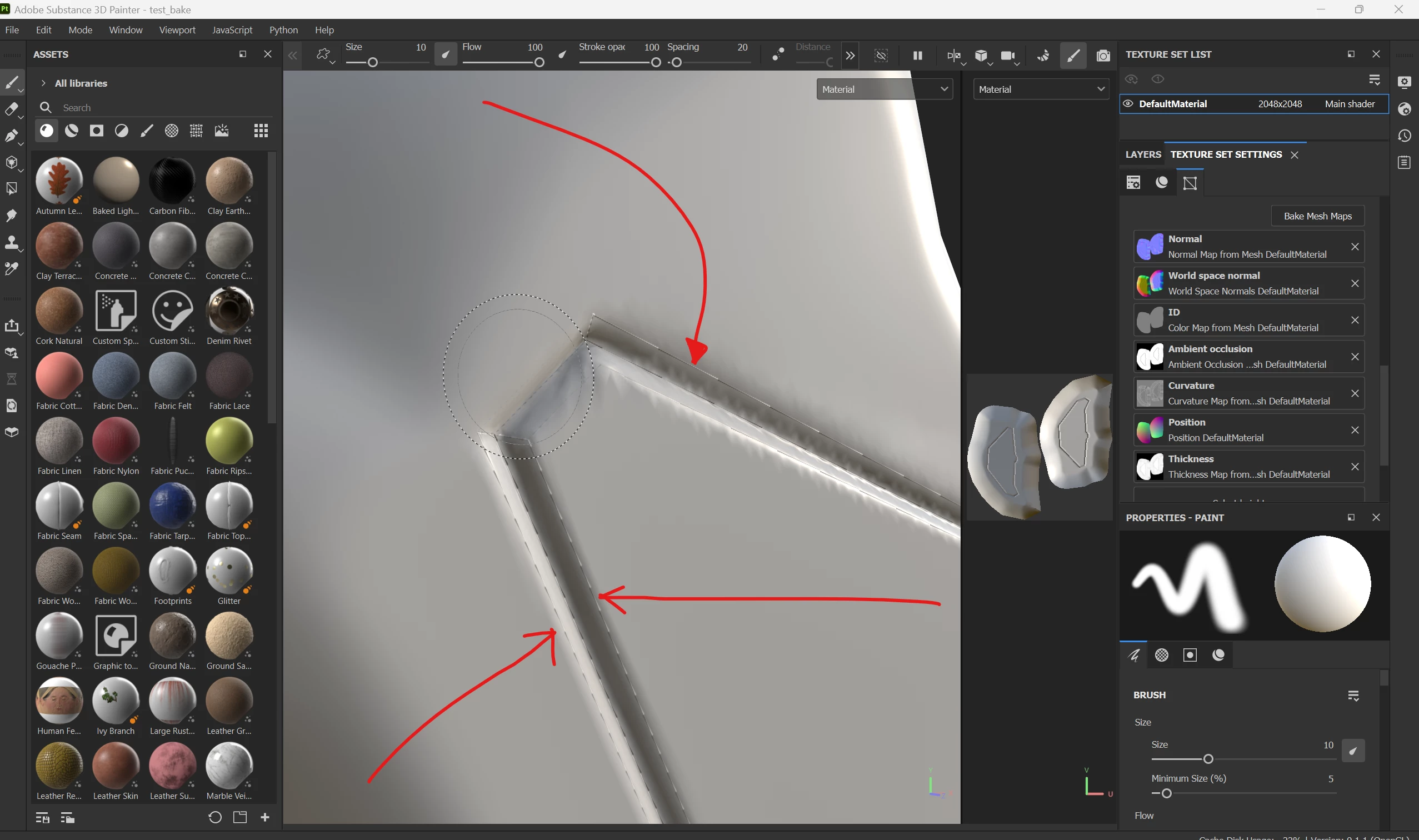The image size is (1419, 840).
Task: Select the Clone stamp tool
Action: point(11,242)
